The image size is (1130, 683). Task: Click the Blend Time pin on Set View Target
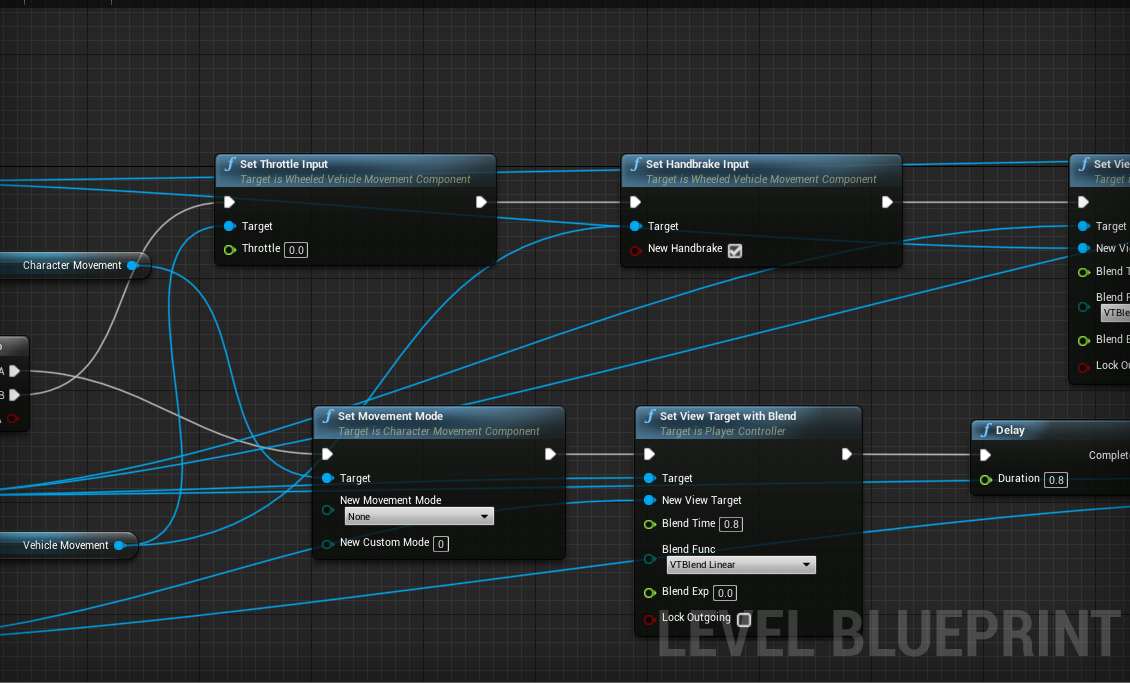click(x=649, y=524)
